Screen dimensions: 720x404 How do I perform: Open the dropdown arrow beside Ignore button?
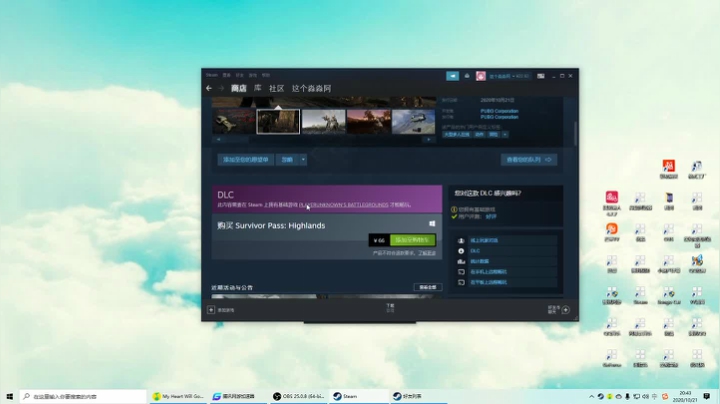pyautogui.click(x=304, y=160)
